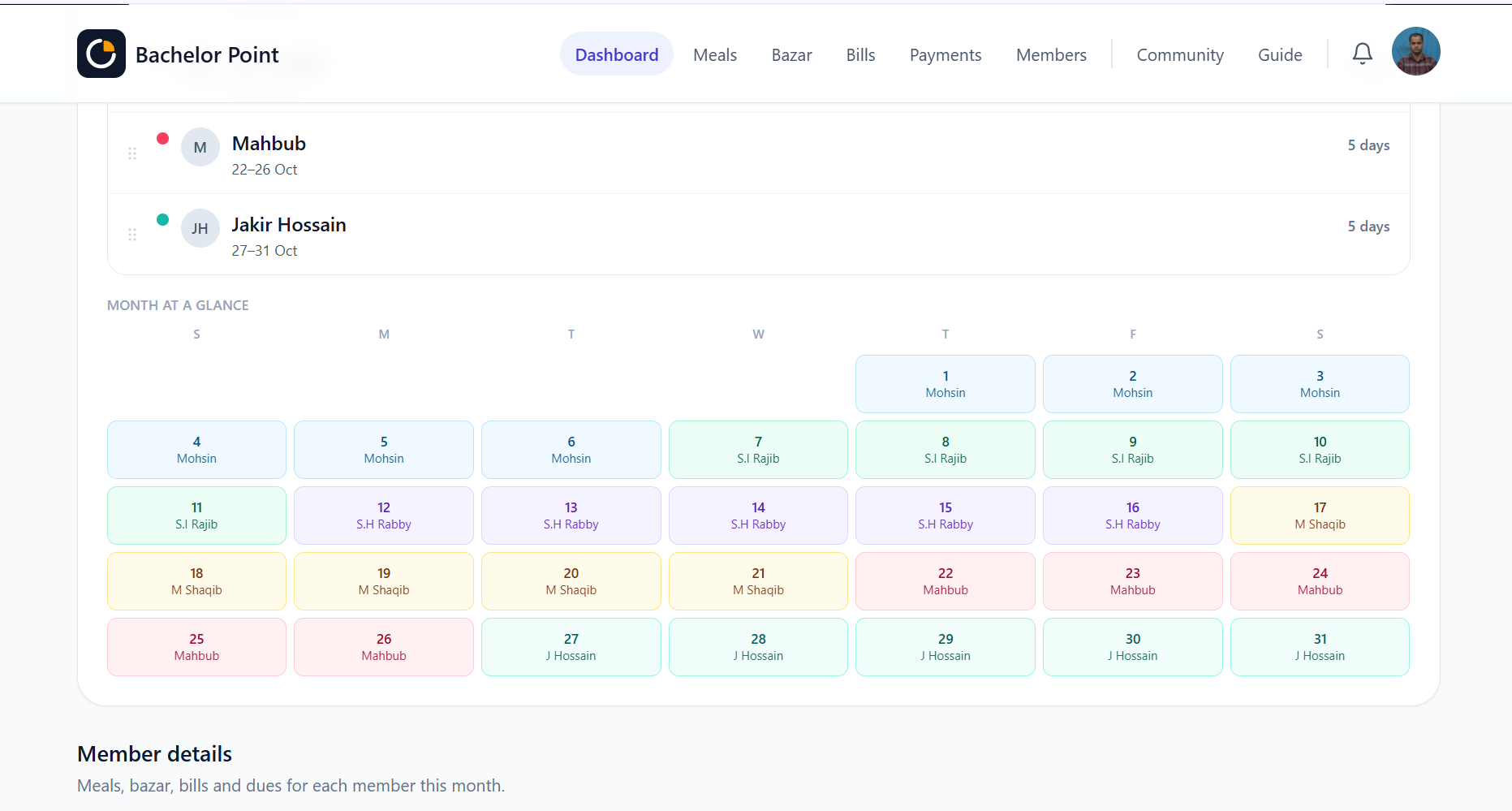The image size is (1512, 811).
Task: Select calendar day 27 J Hossain
Action: pos(571,647)
